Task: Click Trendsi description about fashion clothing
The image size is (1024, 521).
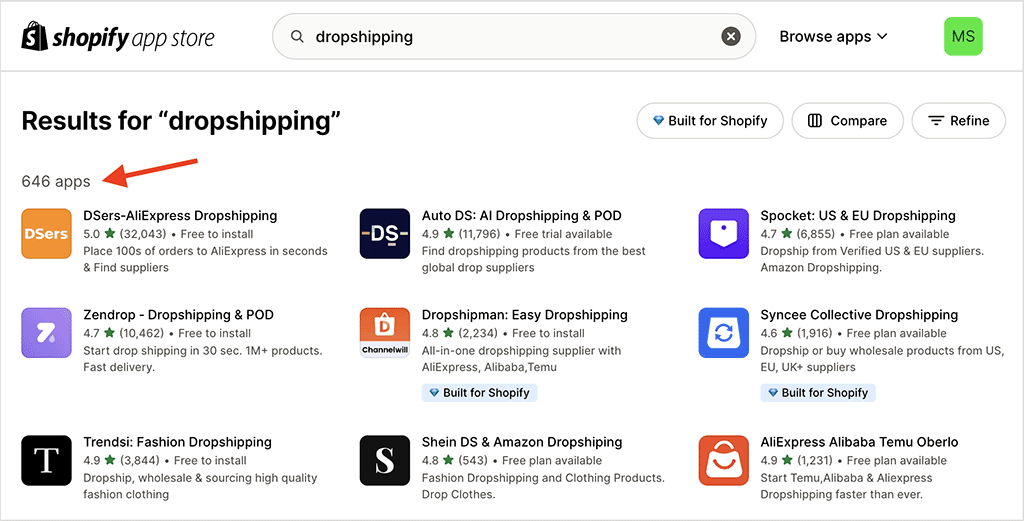Action: tap(200, 486)
